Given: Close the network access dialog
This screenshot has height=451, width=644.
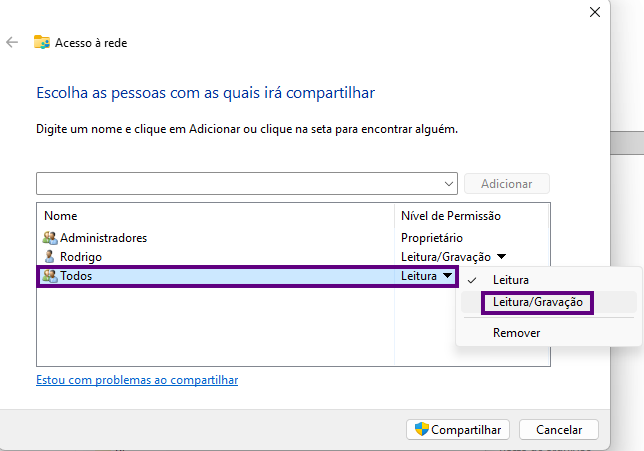Looking at the screenshot, I should pyautogui.click(x=595, y=12).
